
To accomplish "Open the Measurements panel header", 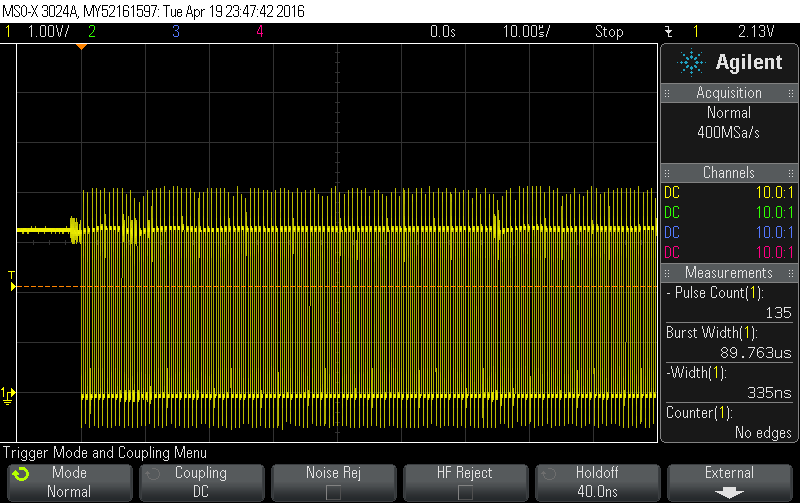I will [729, 272].
